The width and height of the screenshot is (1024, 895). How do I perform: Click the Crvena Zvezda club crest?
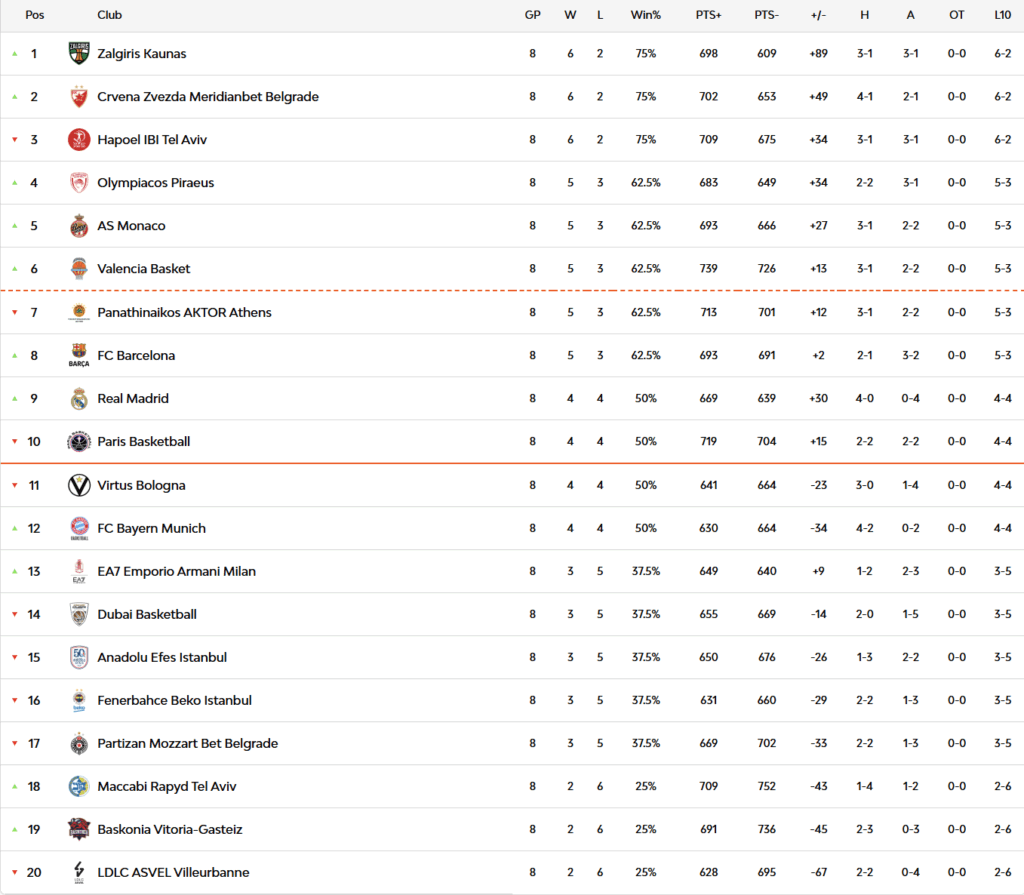coord(79,97)
